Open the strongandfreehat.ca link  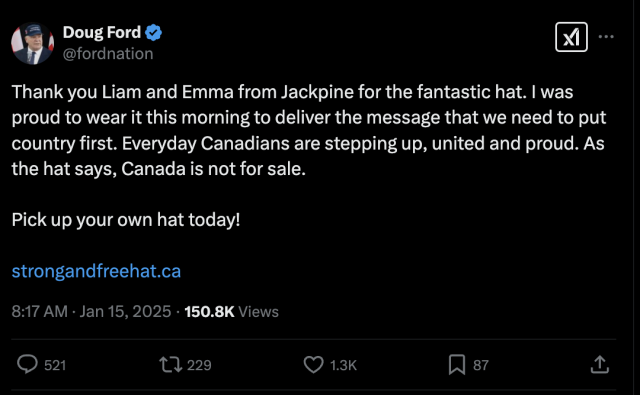tap(96, 271)
